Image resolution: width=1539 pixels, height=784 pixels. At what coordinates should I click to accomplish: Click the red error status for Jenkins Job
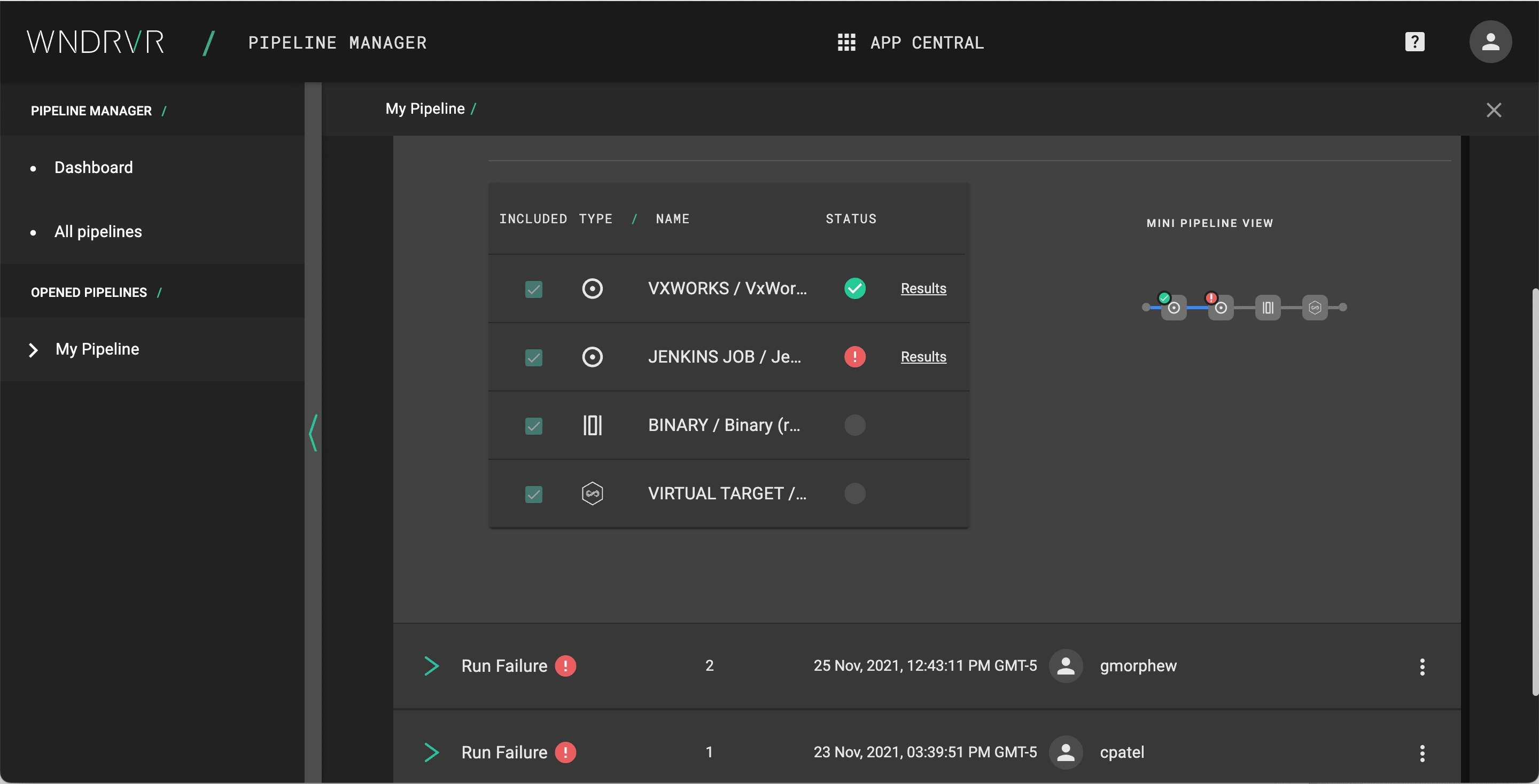pyautogui.click(x=854, y=357)
